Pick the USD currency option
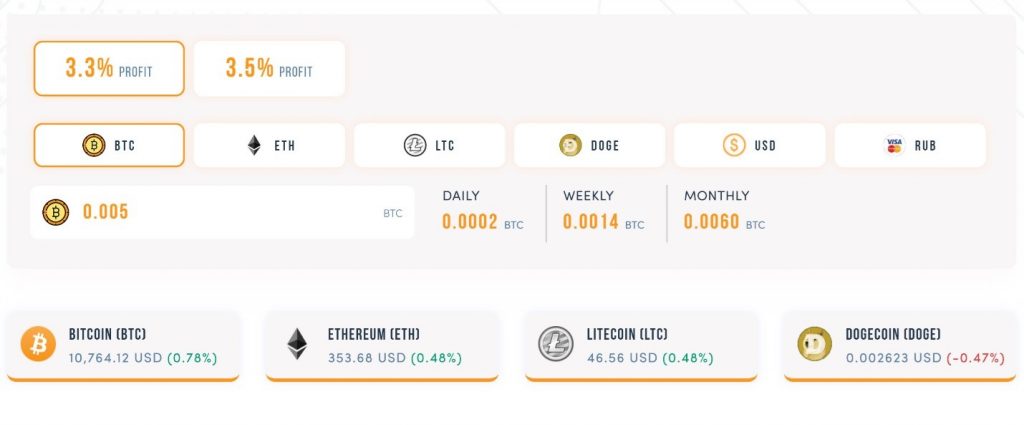The image size is (1024, 425). click(750, 145)
